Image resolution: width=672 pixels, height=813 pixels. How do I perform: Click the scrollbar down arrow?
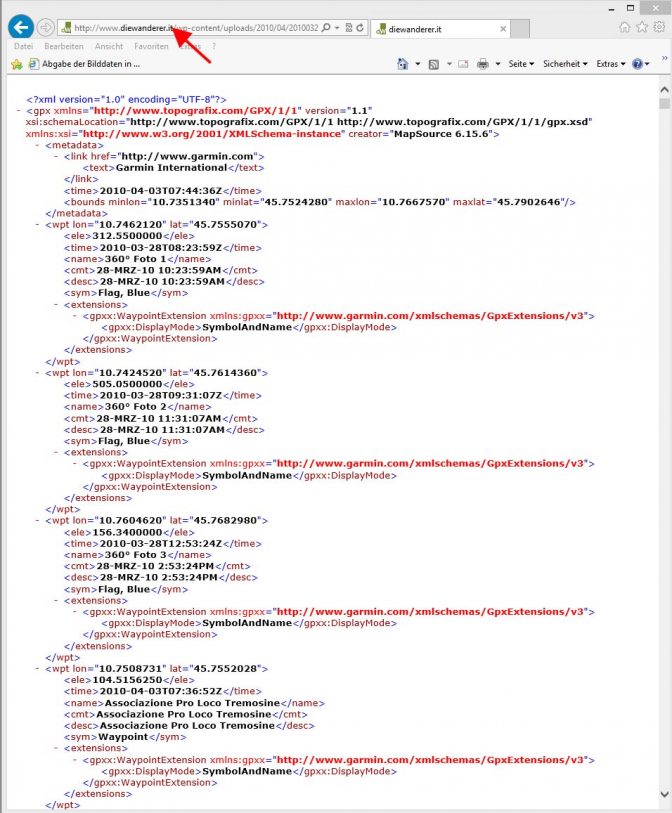(664, 794)
